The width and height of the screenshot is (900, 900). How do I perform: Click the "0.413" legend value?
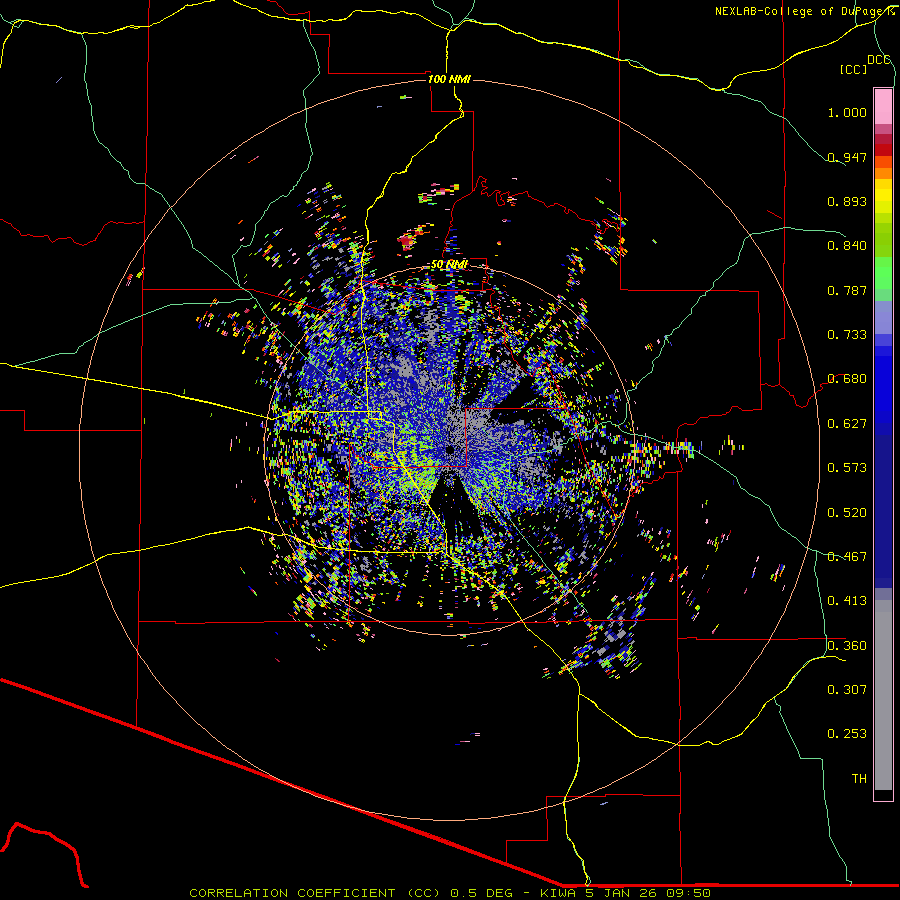click(847, 601)
